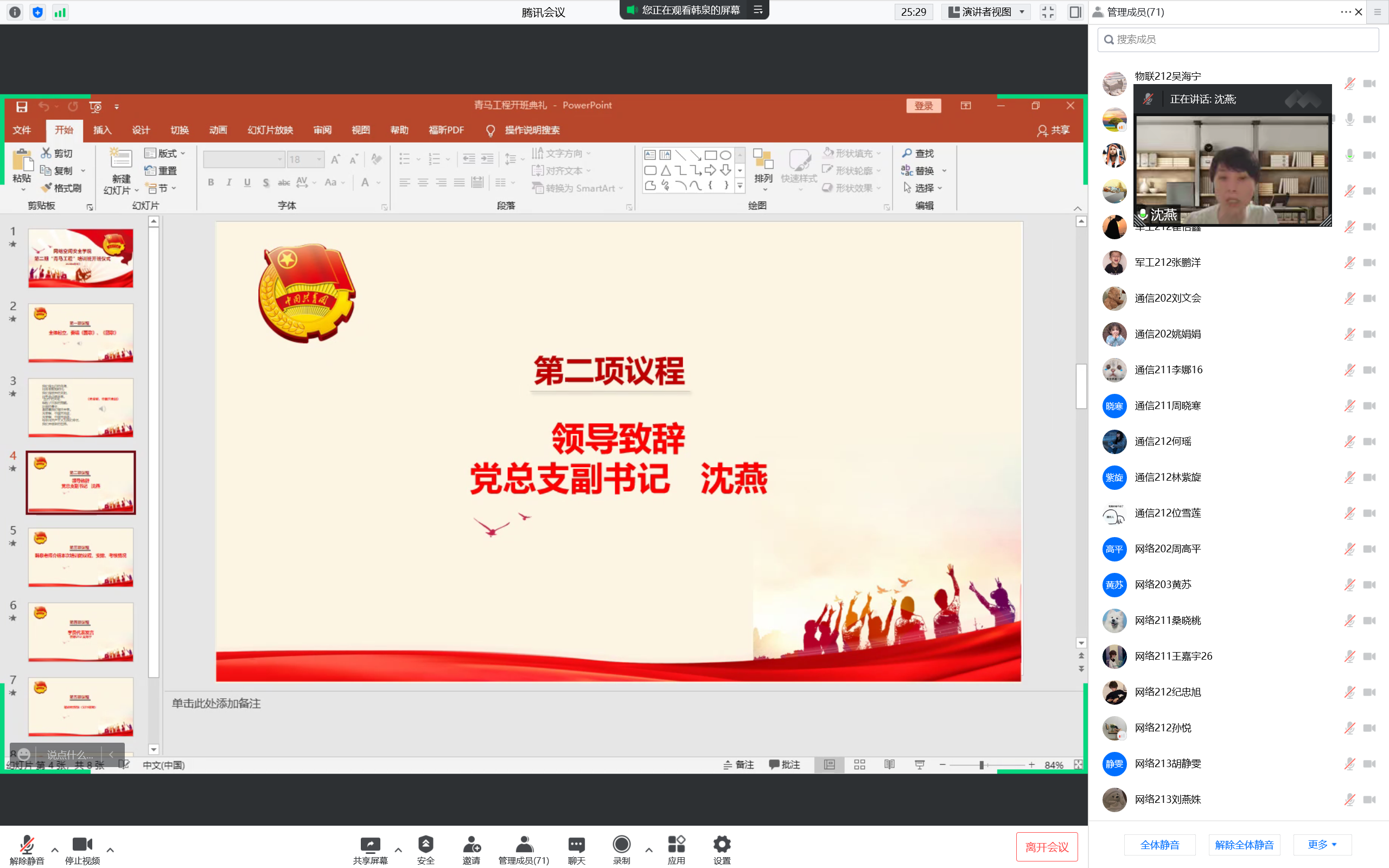1389x868 pixels.
Task: Click the meeting info icon at top-left
Action: 15,12
